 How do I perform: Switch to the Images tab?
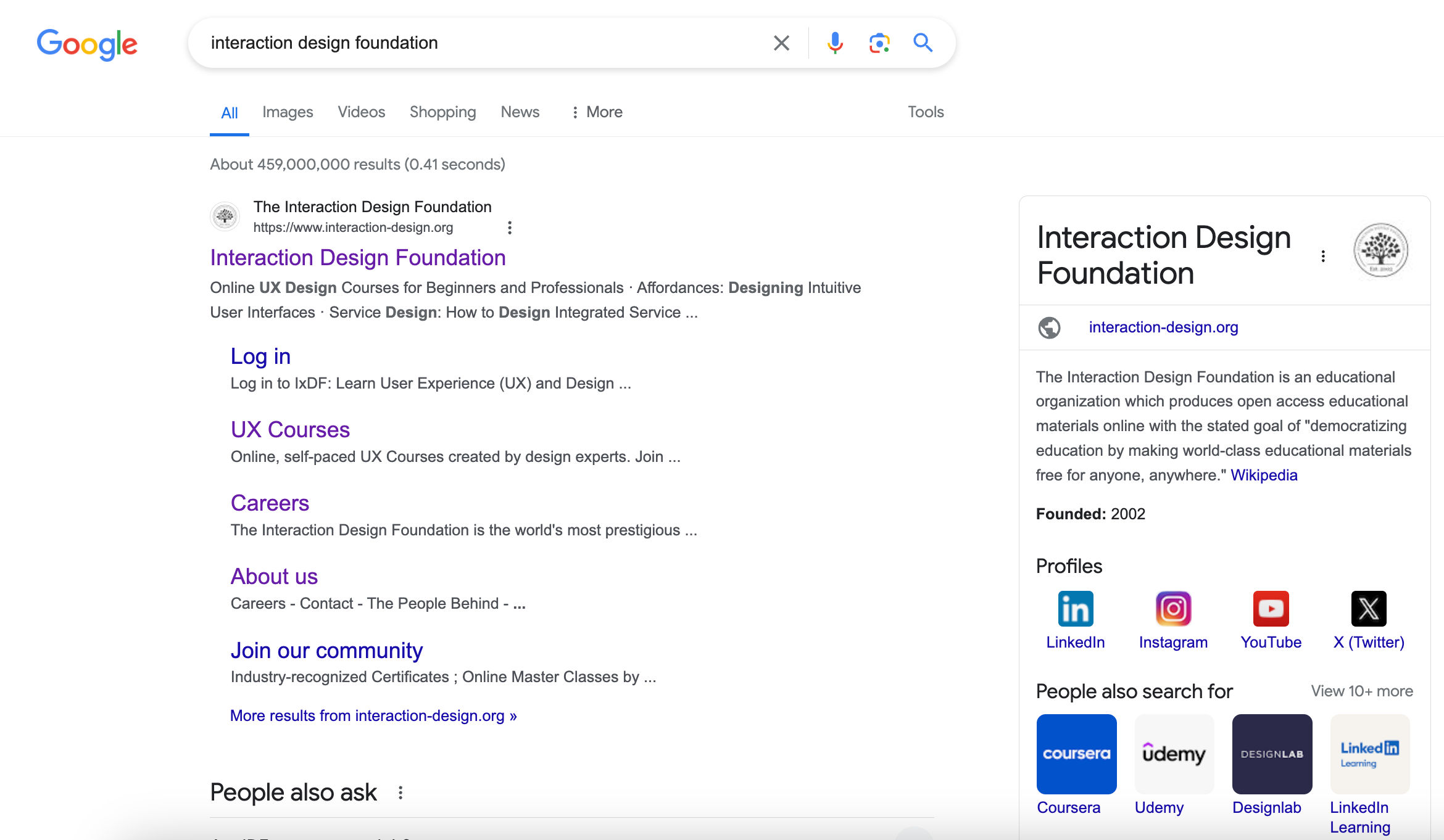tap(287, 112)
